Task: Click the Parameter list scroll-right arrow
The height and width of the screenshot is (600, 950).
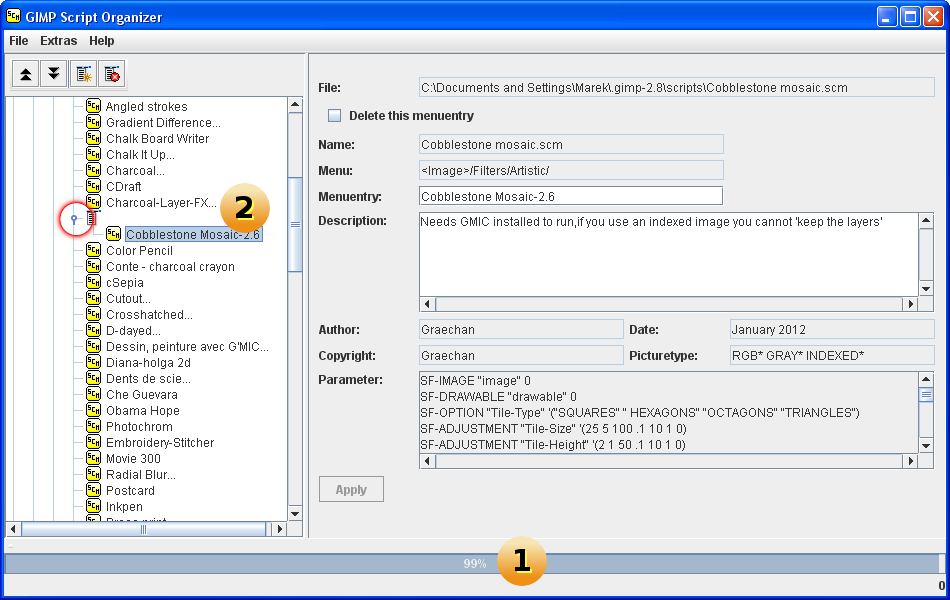Action: coord(909,461)
